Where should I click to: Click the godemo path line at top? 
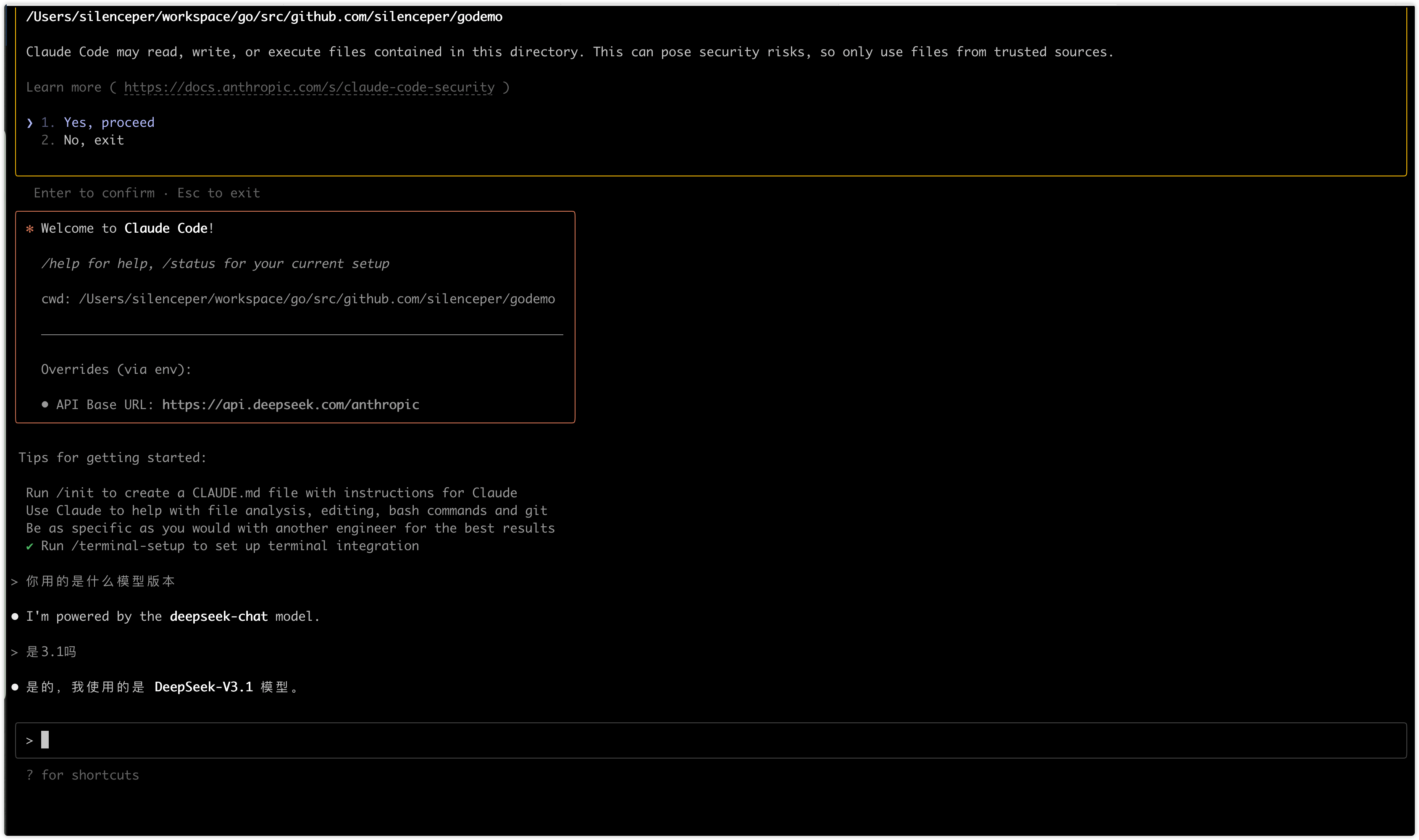[264, 17]
